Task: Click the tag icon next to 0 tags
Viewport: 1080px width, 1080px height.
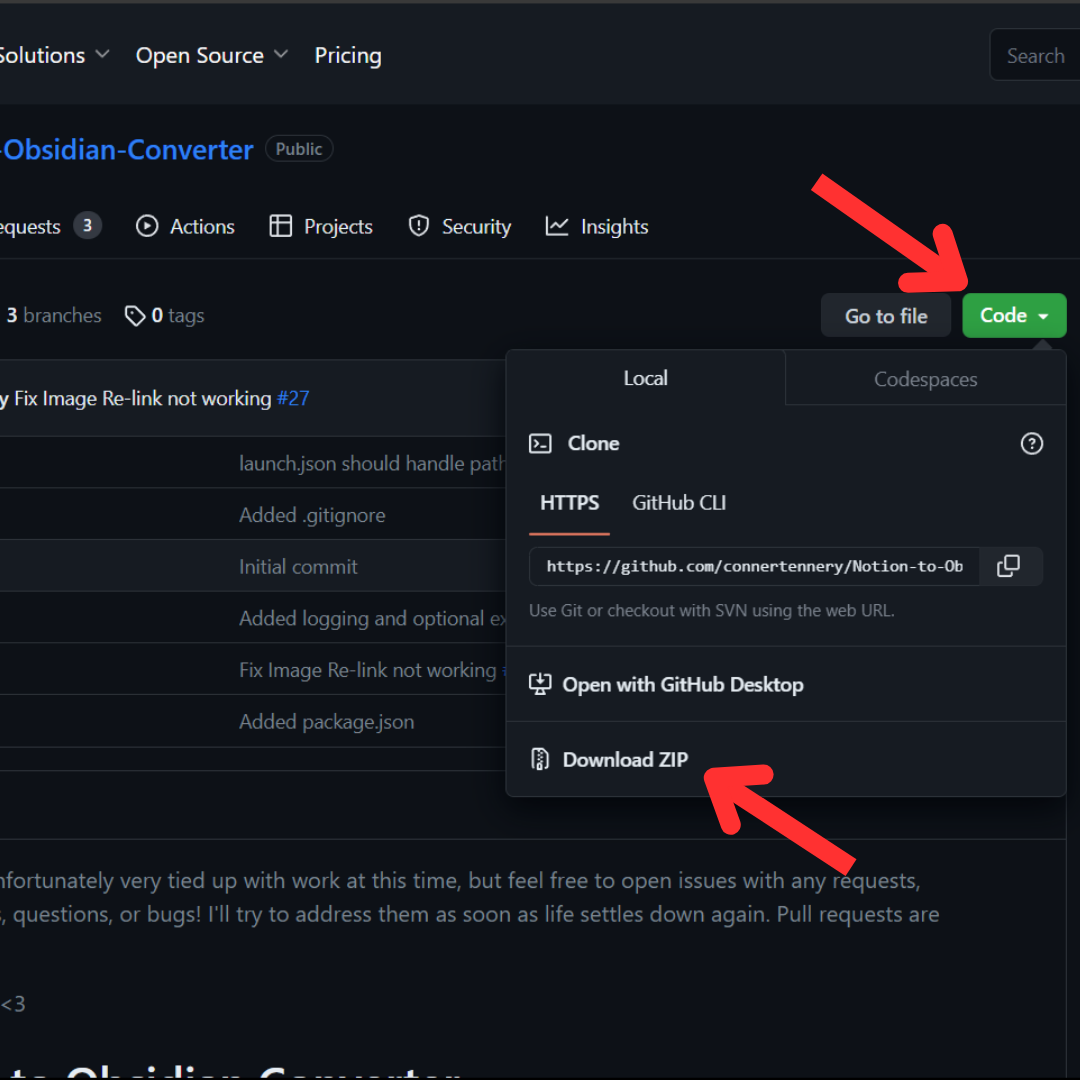Action: (134, 316)
